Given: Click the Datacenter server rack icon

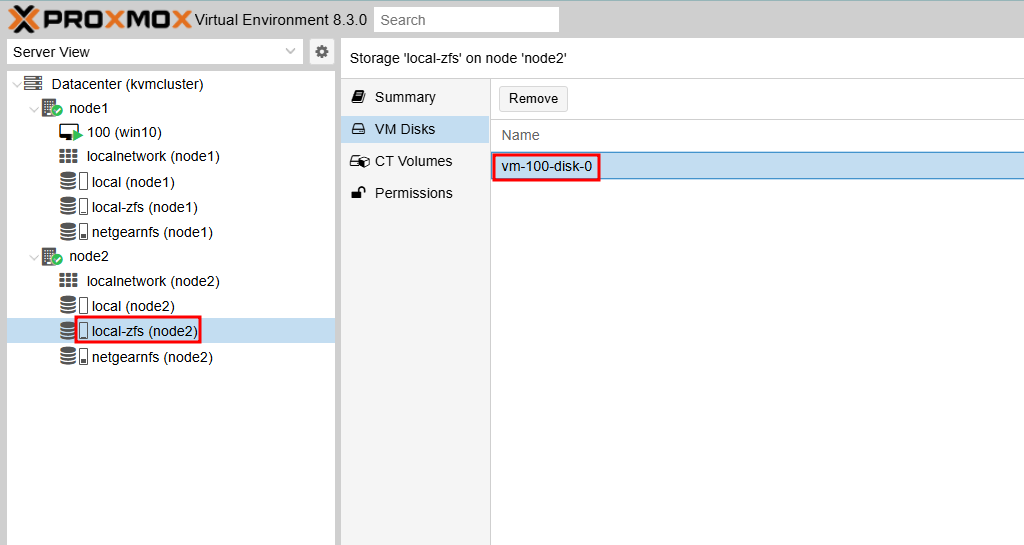Looking at the screenshot, I should click(33, 84).
